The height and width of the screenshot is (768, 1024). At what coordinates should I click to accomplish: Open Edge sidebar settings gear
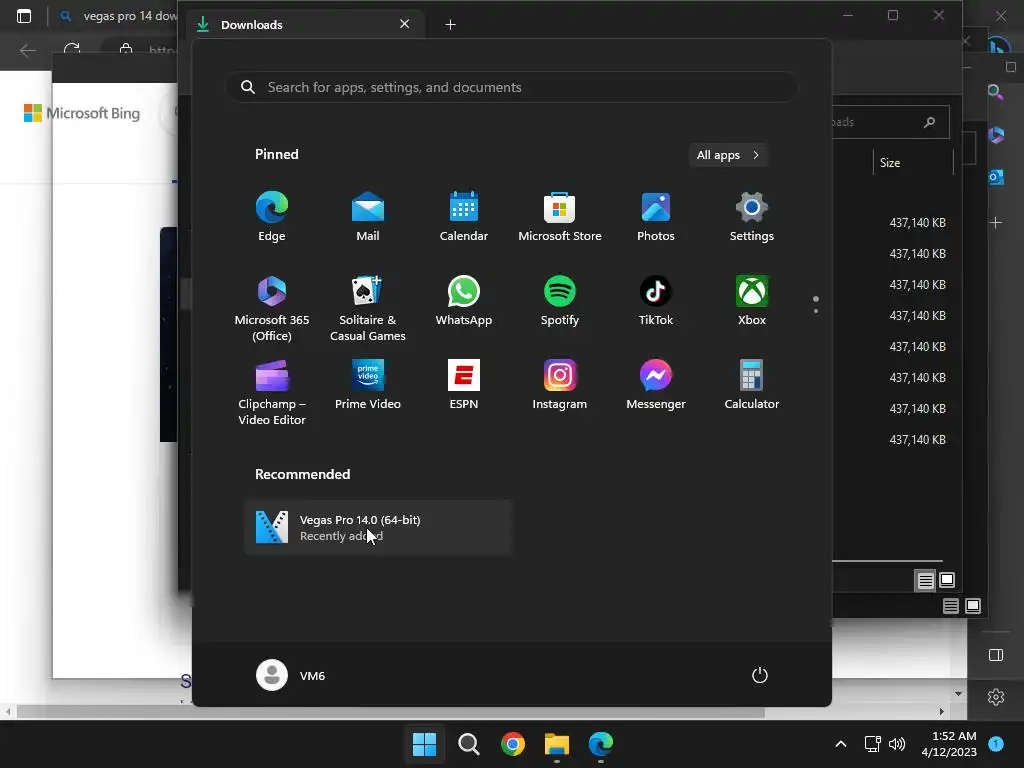(996, 697)
